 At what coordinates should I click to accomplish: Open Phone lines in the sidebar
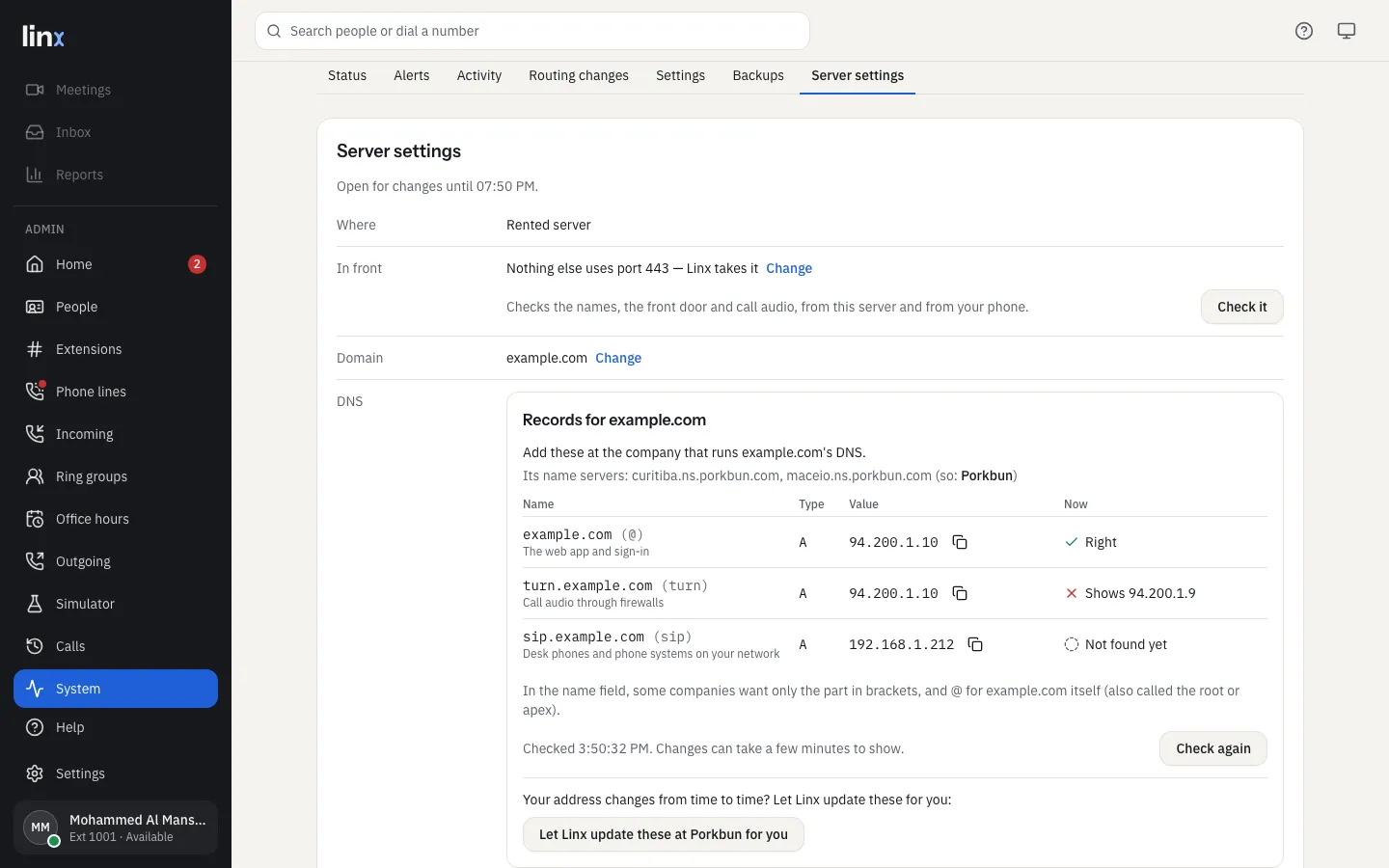pyautogui.click(x=116, y=392)
